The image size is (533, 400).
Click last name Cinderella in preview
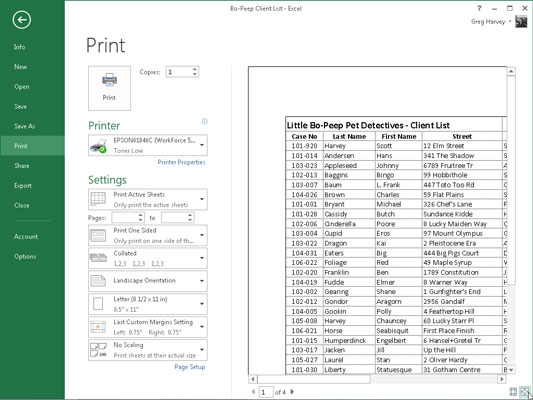click(340, 224)
